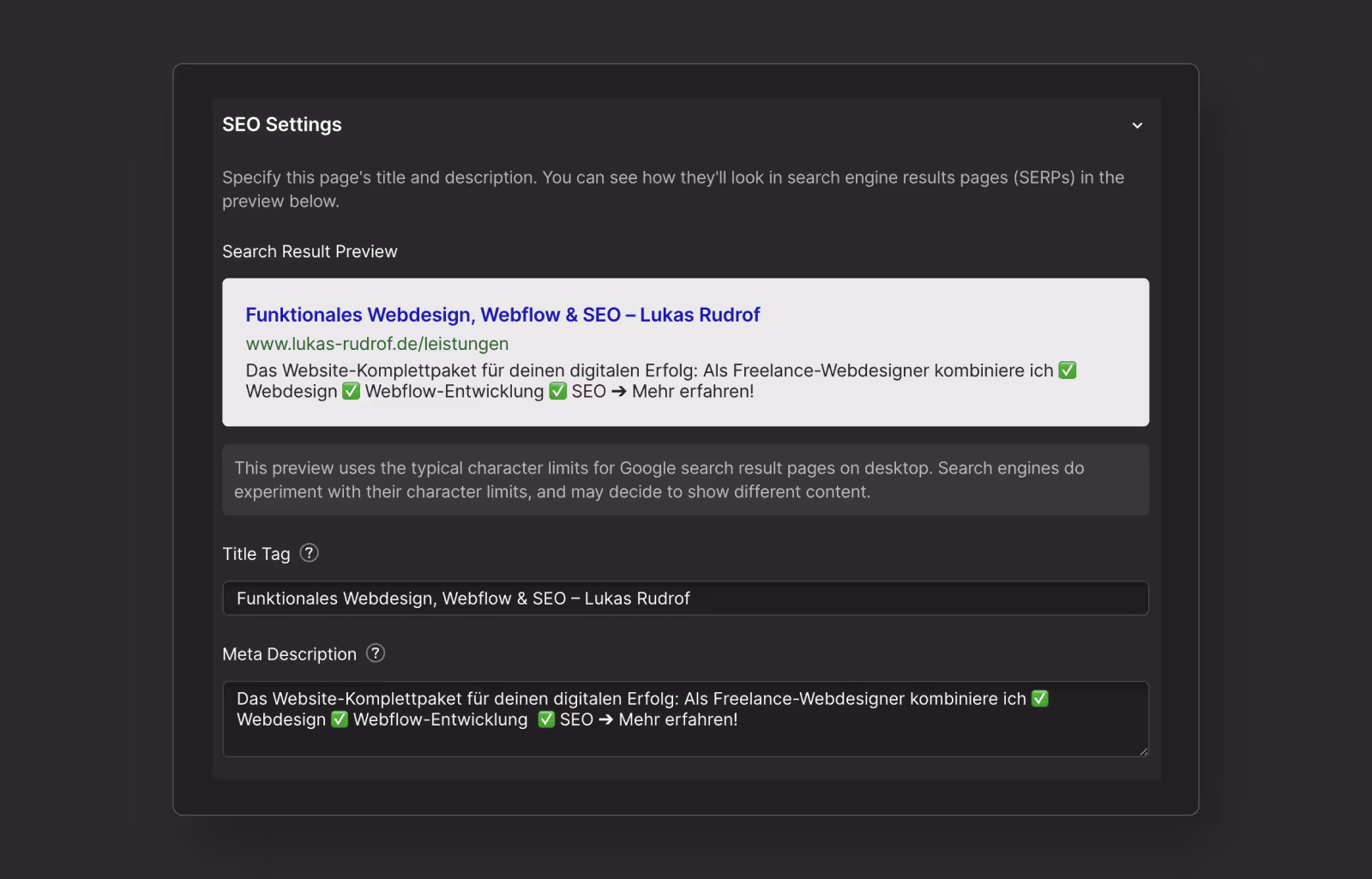Click the SEO Settings heading
1372x879 pixels.
tap(282, 124)
